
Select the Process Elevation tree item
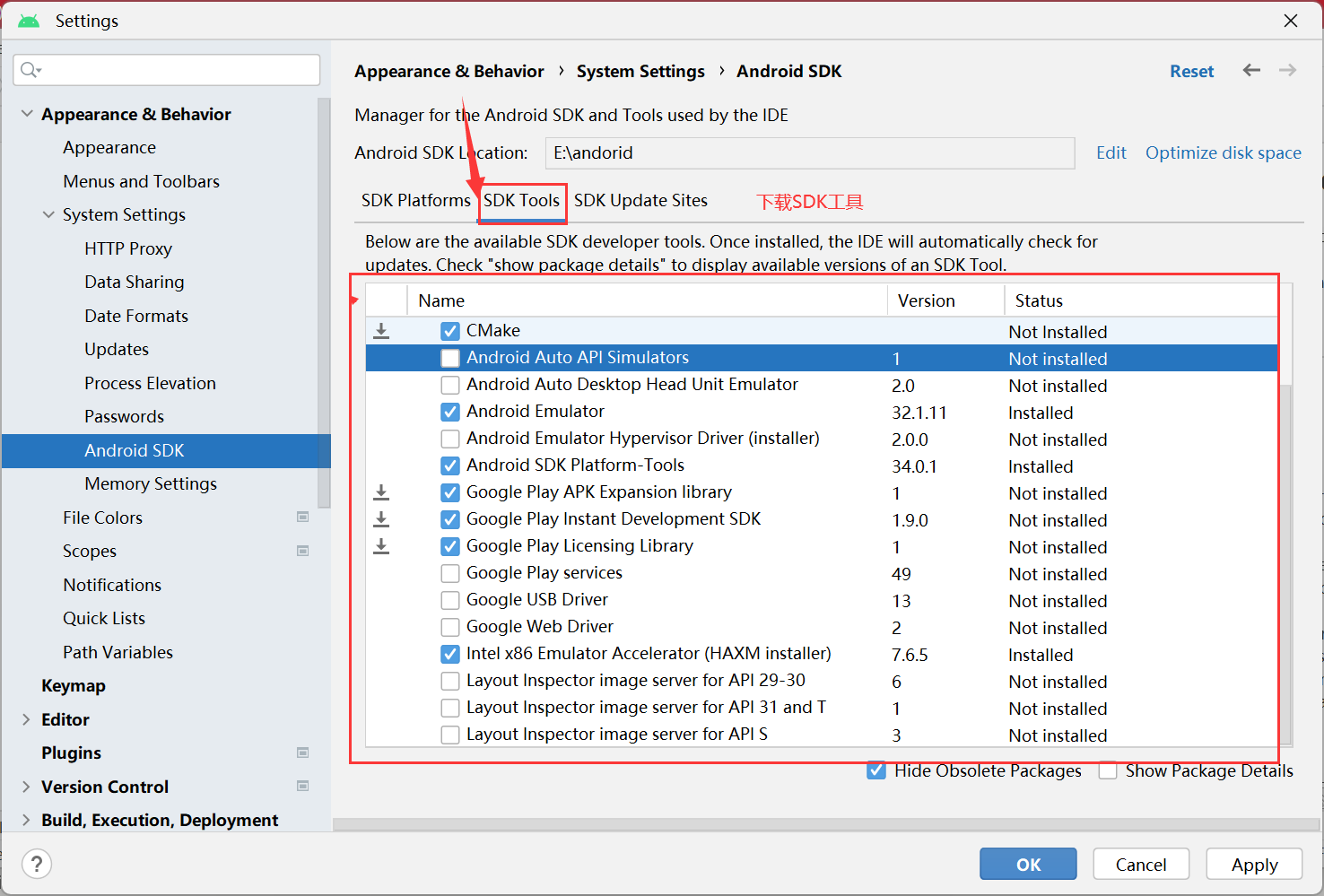click(150, 383)
